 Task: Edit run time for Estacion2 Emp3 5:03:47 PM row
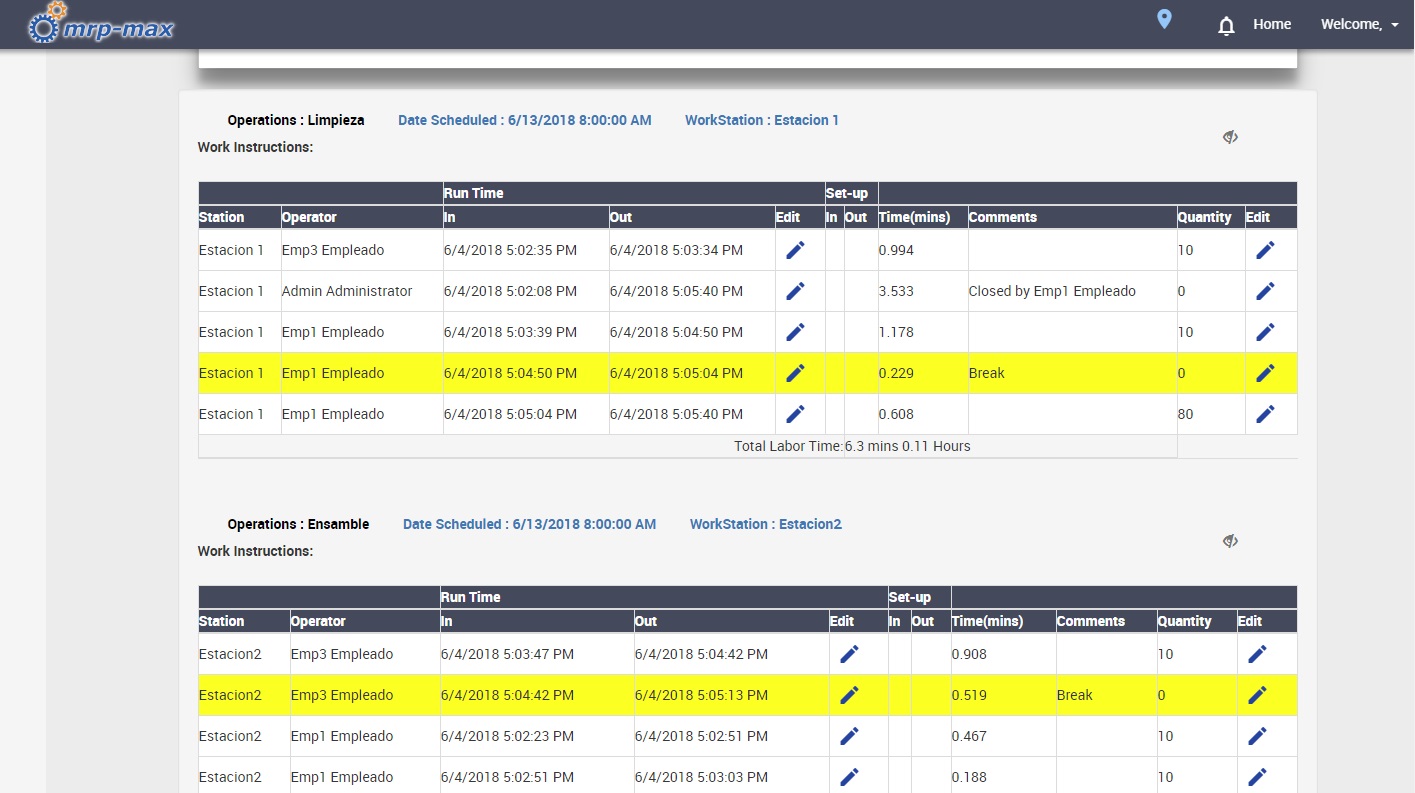[849, 654]
